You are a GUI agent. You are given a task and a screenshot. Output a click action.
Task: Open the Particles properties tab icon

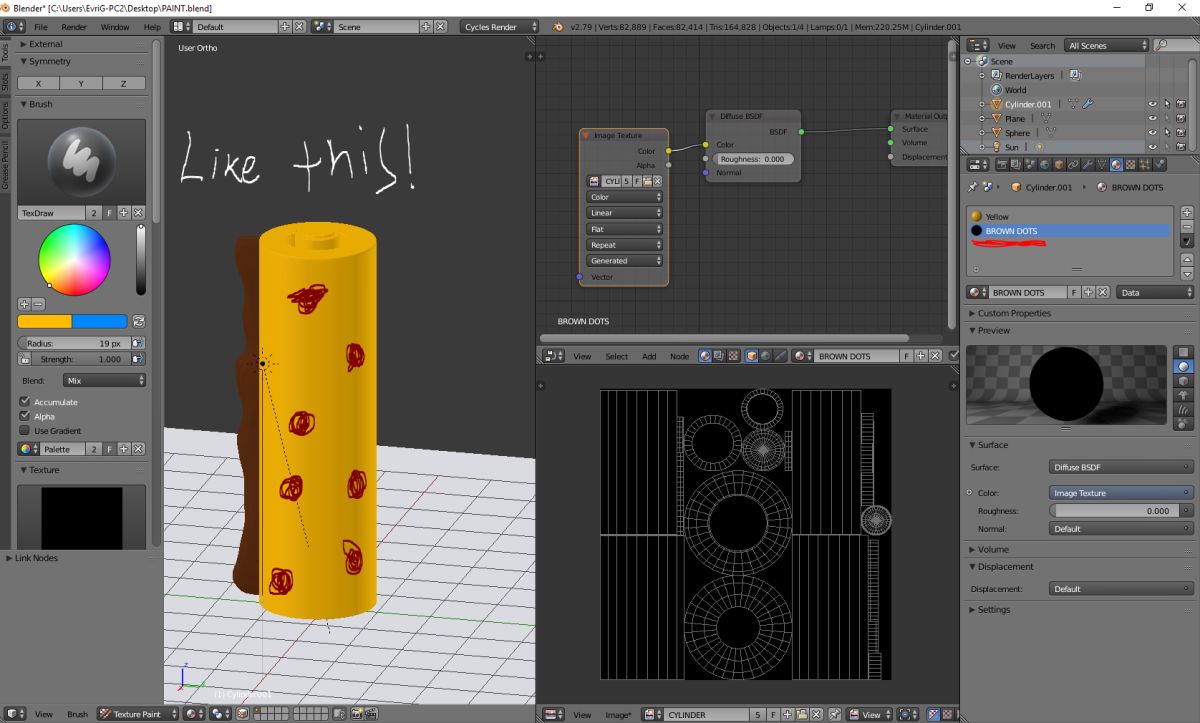coord(1144,164)
